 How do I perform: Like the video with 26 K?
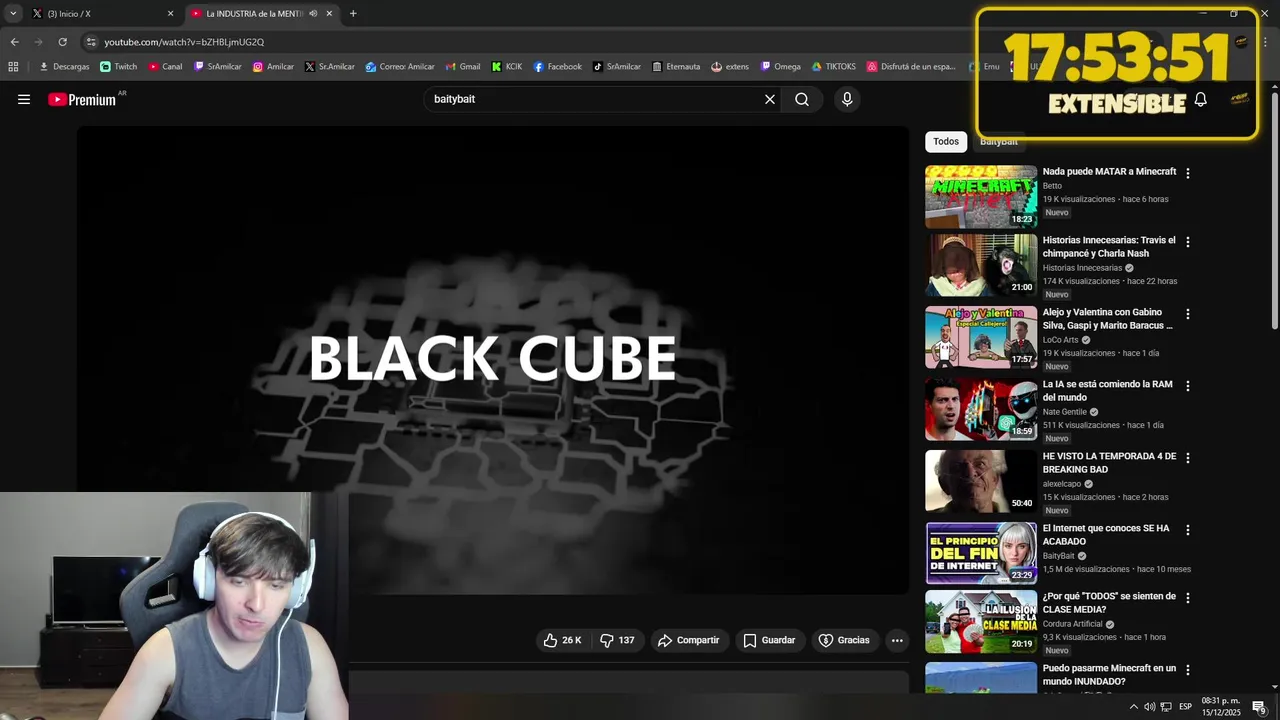coord(562,640)
